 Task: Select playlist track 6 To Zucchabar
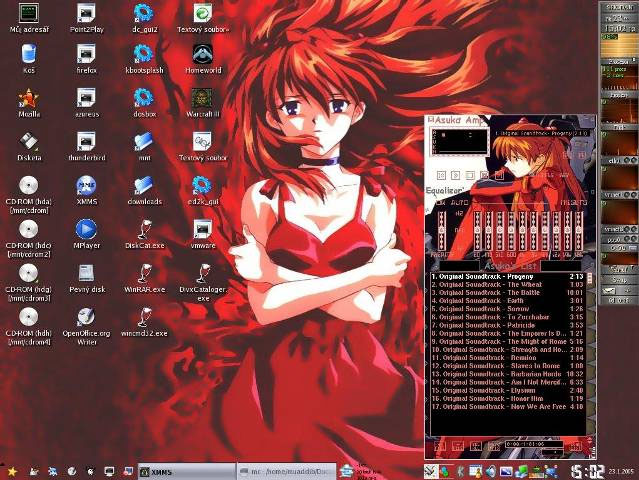tap(507, 317)
